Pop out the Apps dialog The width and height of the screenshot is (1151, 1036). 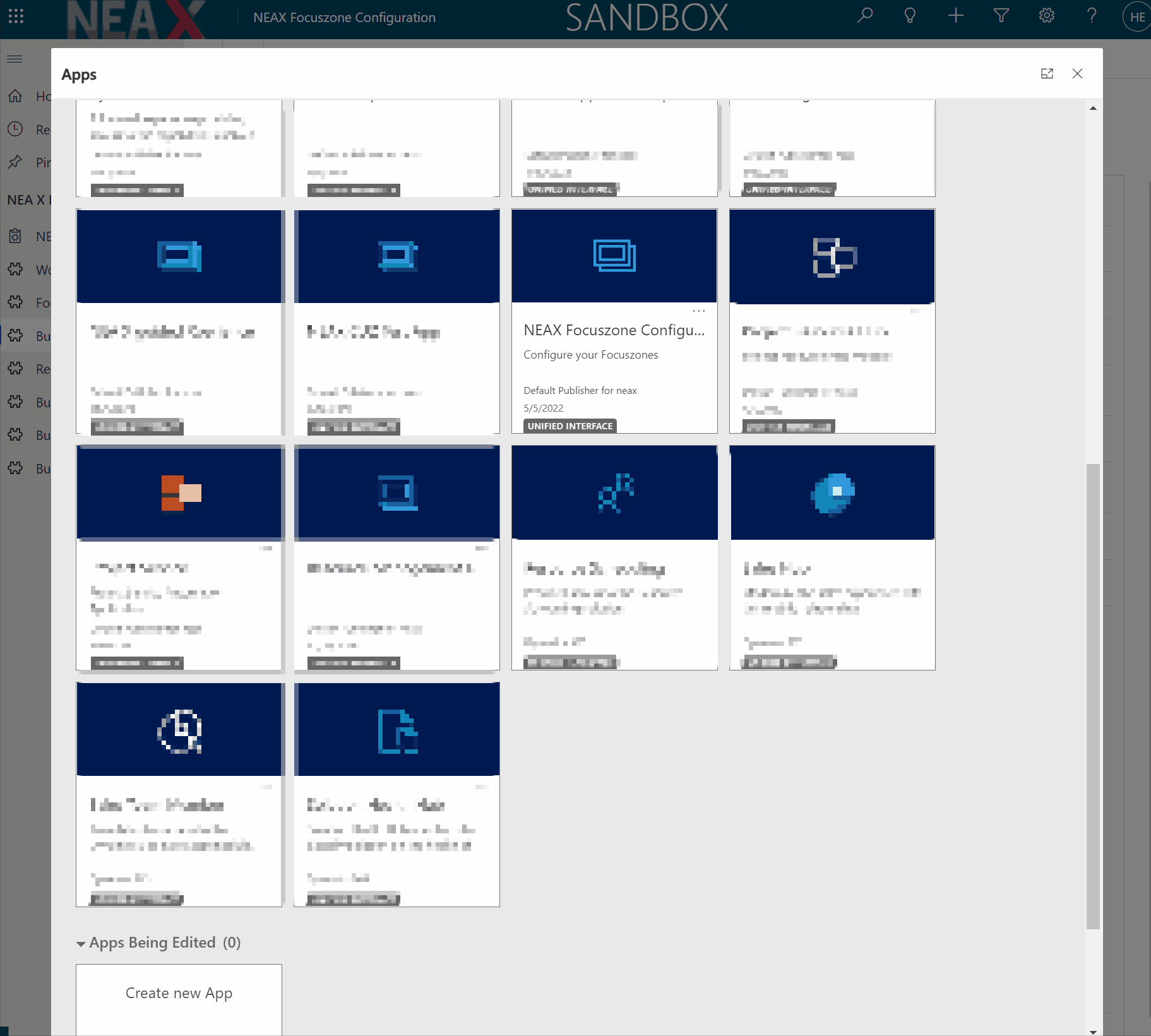[1047, 74]
